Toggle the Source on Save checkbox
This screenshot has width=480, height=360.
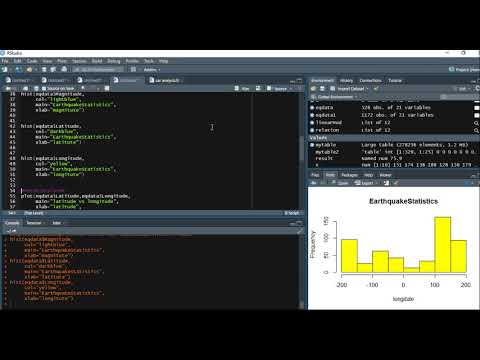click(x=44, y=88)
